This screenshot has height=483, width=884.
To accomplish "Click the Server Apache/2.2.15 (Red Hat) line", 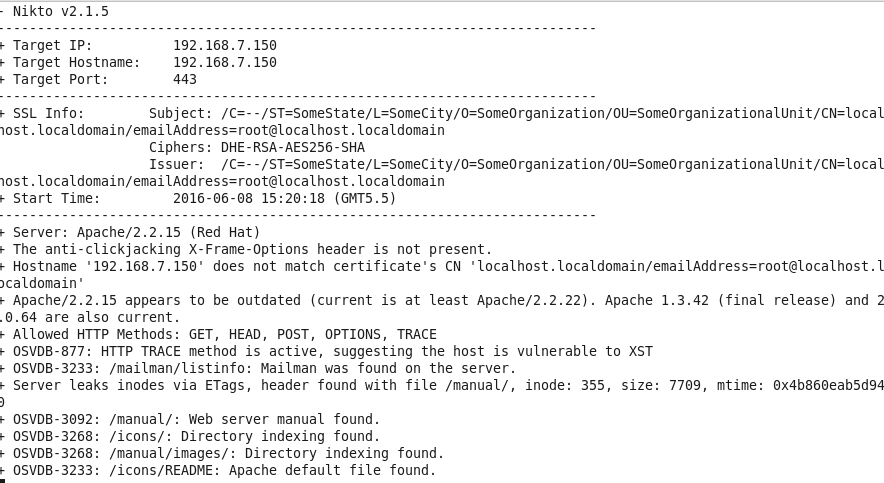I will tap(130, 232).
